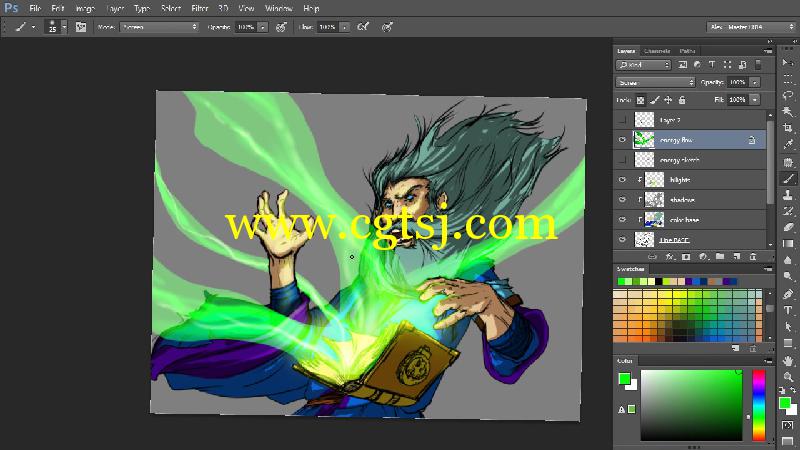This screenshot has width=800, height=450.
Task: Click the rainbow hue slider bar
Action: (x=759, y=405)
